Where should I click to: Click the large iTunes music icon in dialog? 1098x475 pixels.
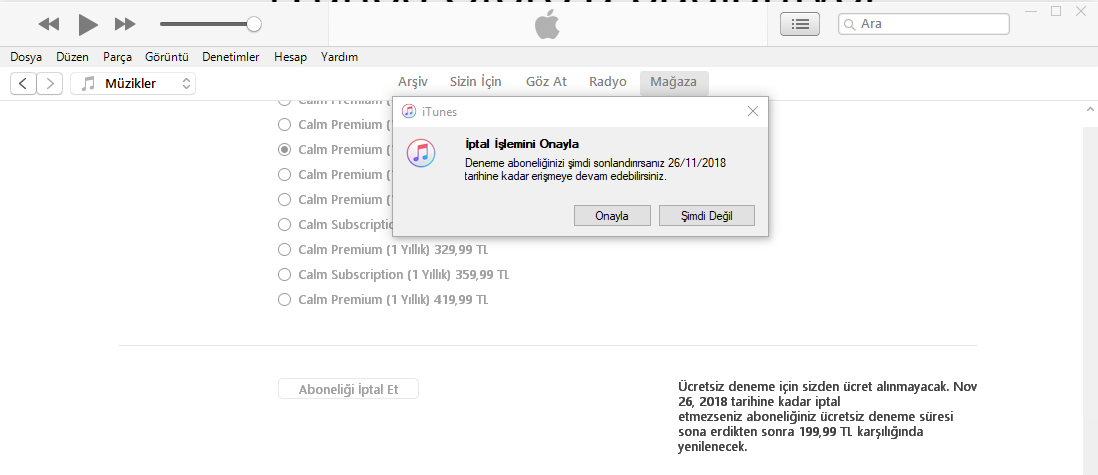421,153
